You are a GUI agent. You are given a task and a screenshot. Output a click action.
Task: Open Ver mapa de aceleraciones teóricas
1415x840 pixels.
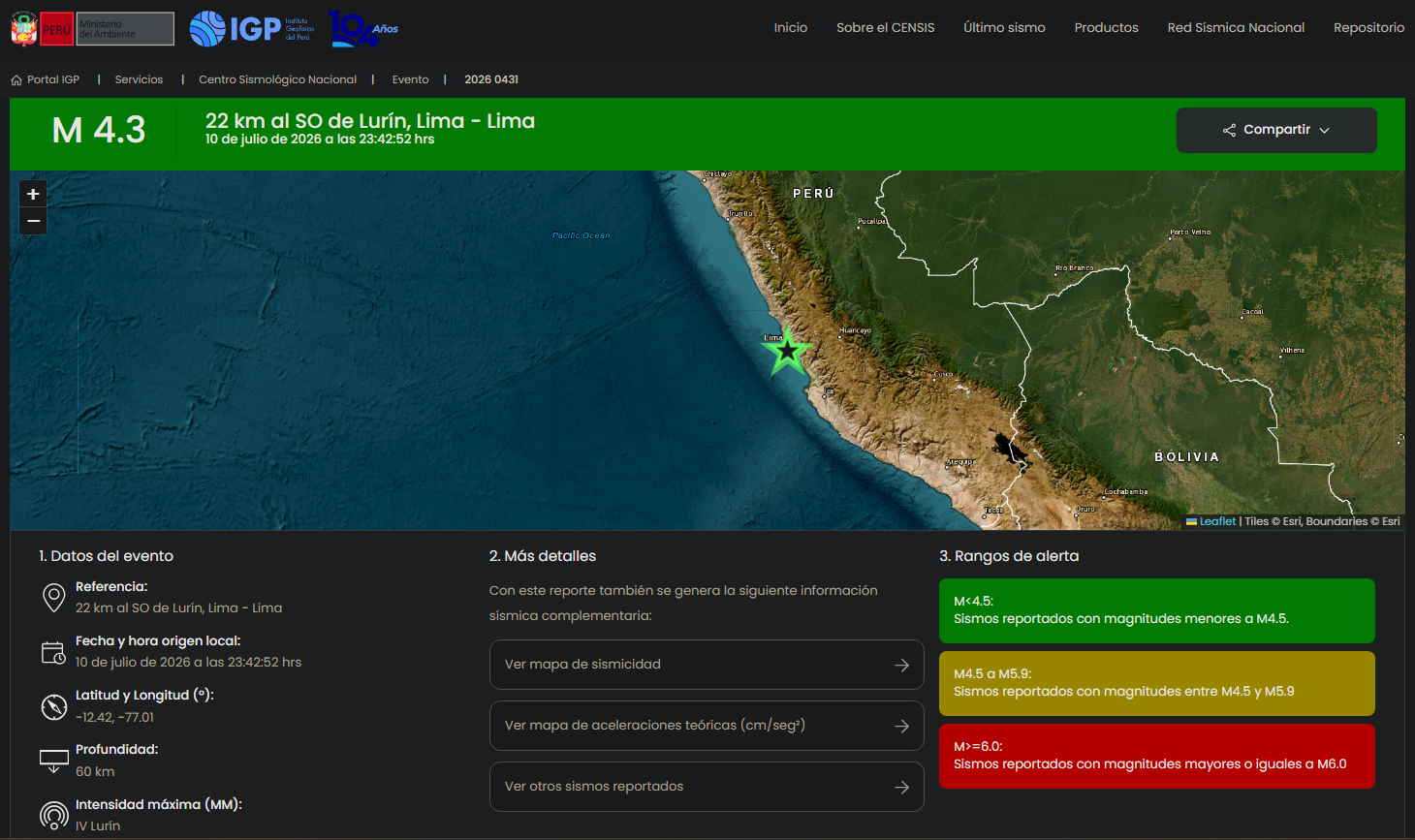pos(707,726)
